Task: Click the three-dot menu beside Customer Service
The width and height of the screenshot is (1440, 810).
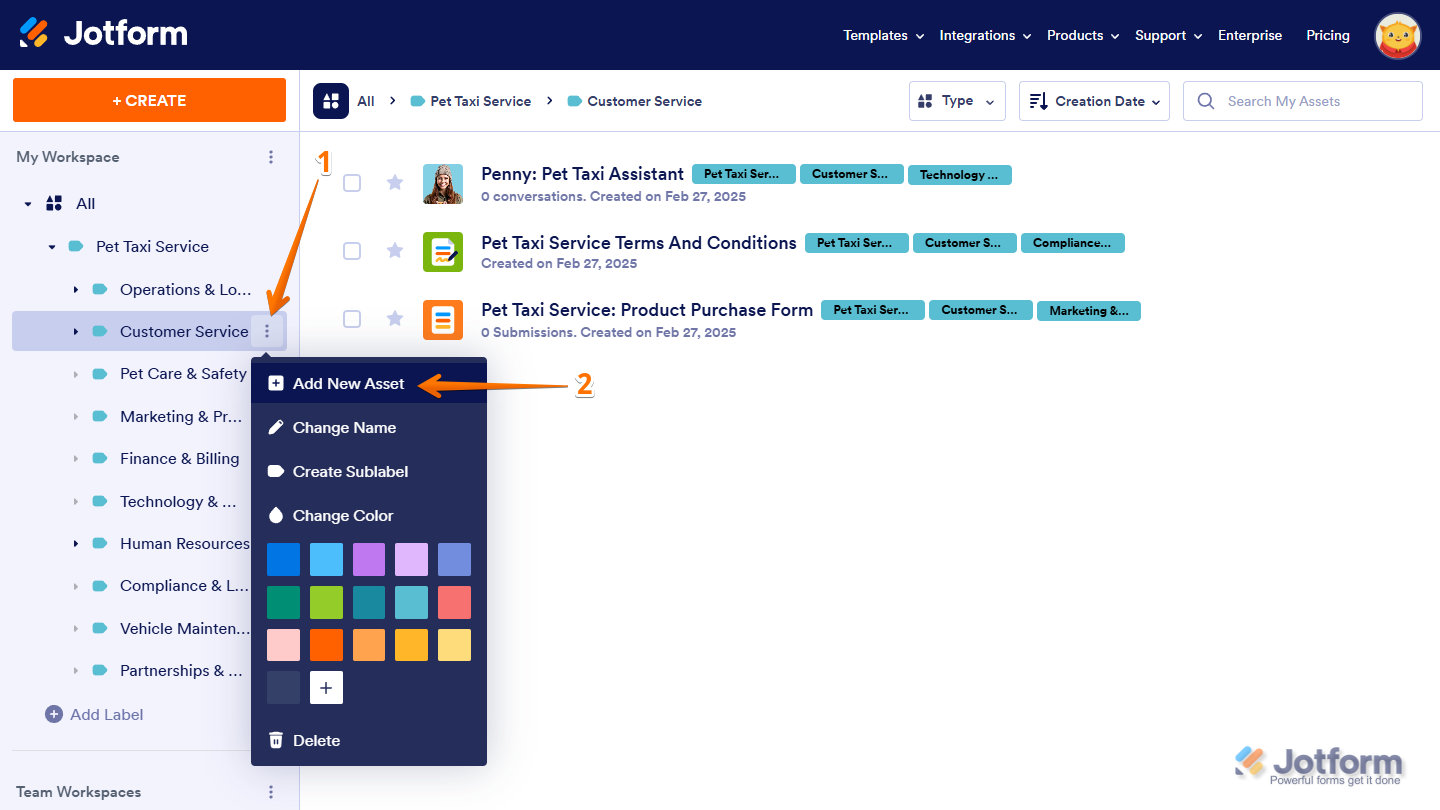Action: click(x=267, y=331)
